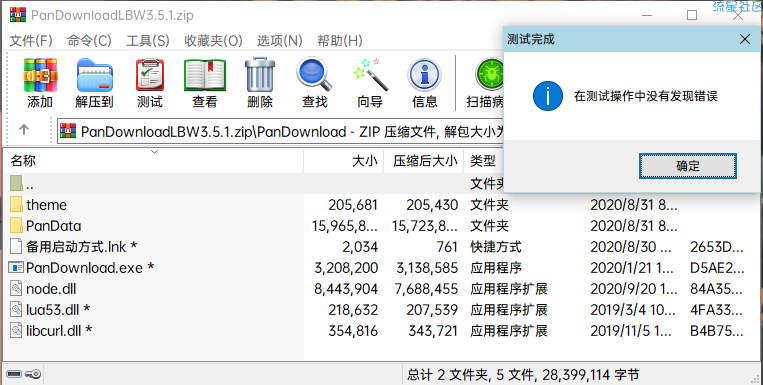Close the 测试完成 dialog
The width and height of the screenshot is (763, 385).
[x=745, y=39]
